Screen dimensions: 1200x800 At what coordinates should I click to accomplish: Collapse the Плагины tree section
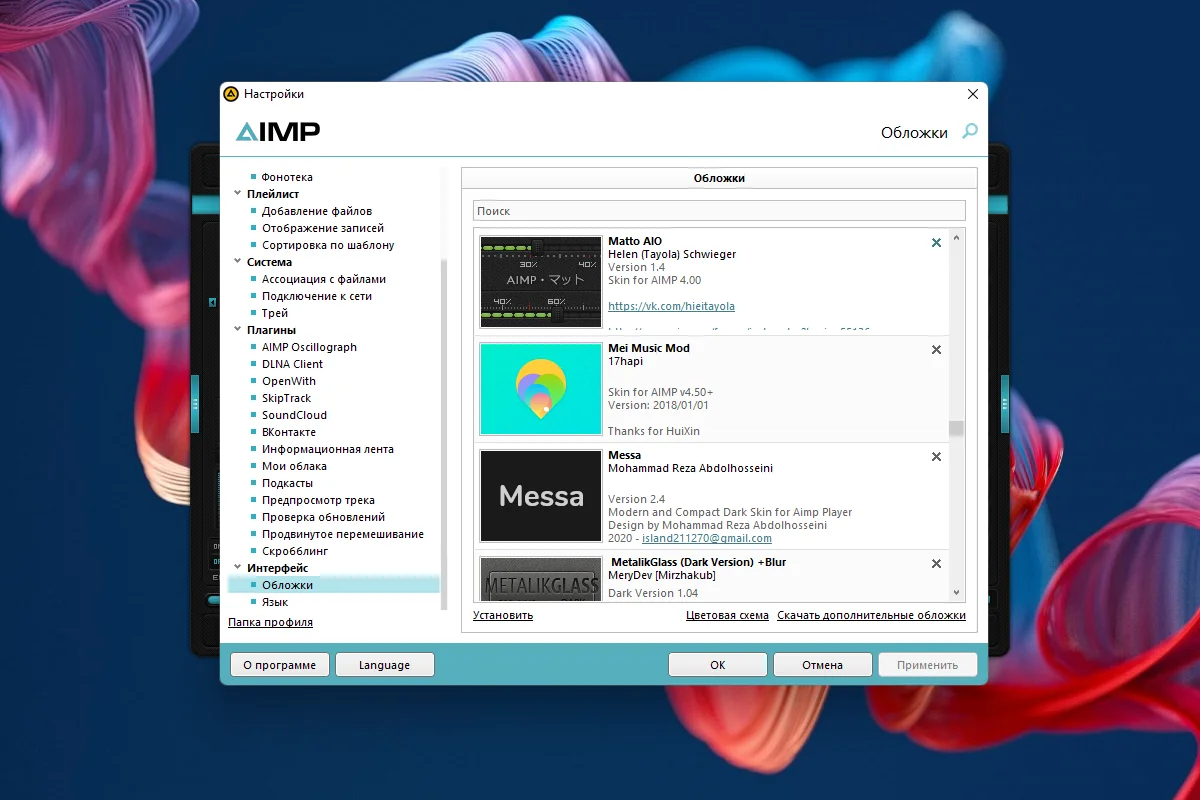[x=237, y=330]
